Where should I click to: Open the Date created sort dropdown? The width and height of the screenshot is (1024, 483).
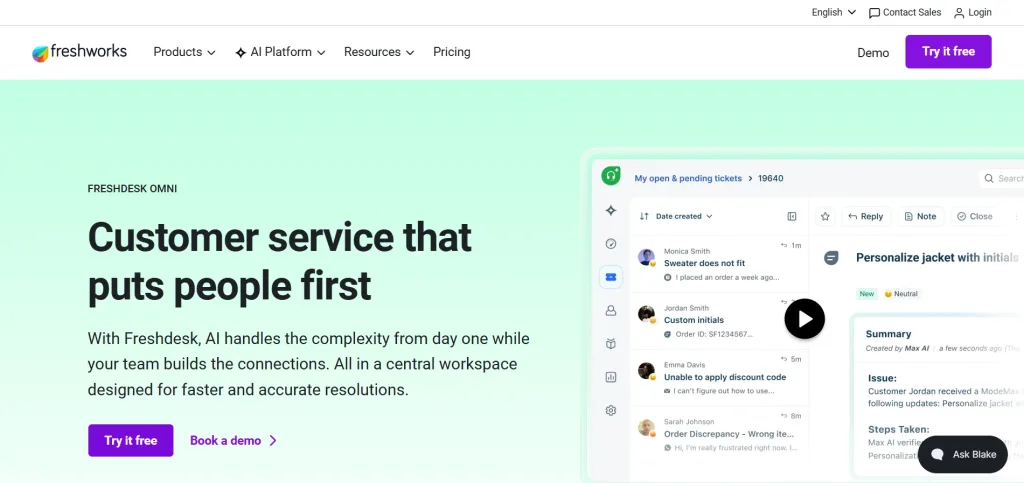point(684,216)
